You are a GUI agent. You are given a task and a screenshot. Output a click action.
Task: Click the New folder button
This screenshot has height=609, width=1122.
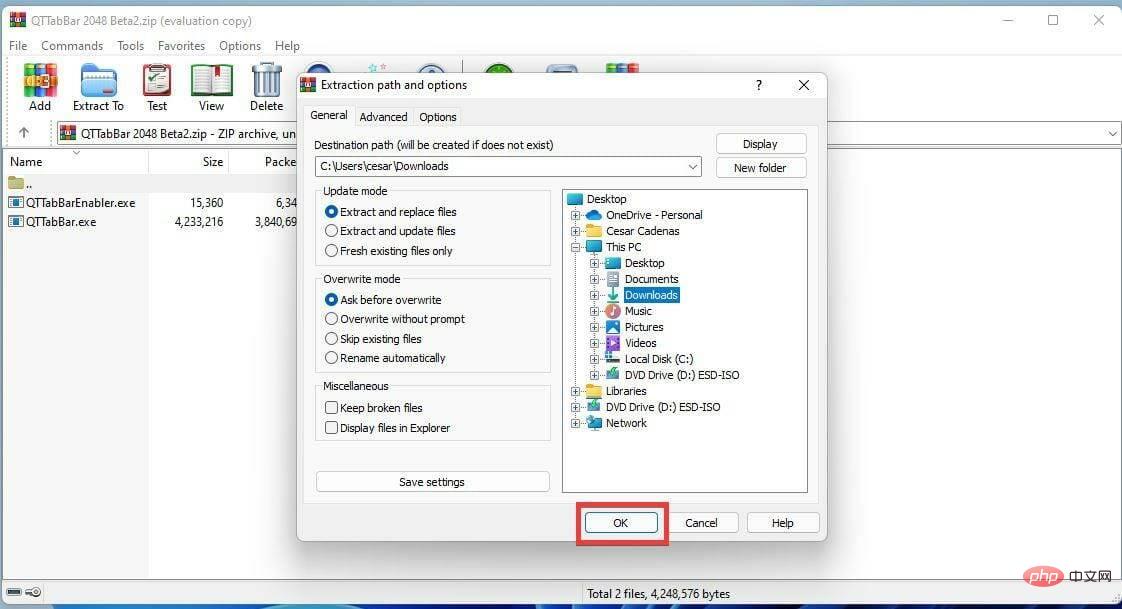pyautogui.click(x=761, y=167)
